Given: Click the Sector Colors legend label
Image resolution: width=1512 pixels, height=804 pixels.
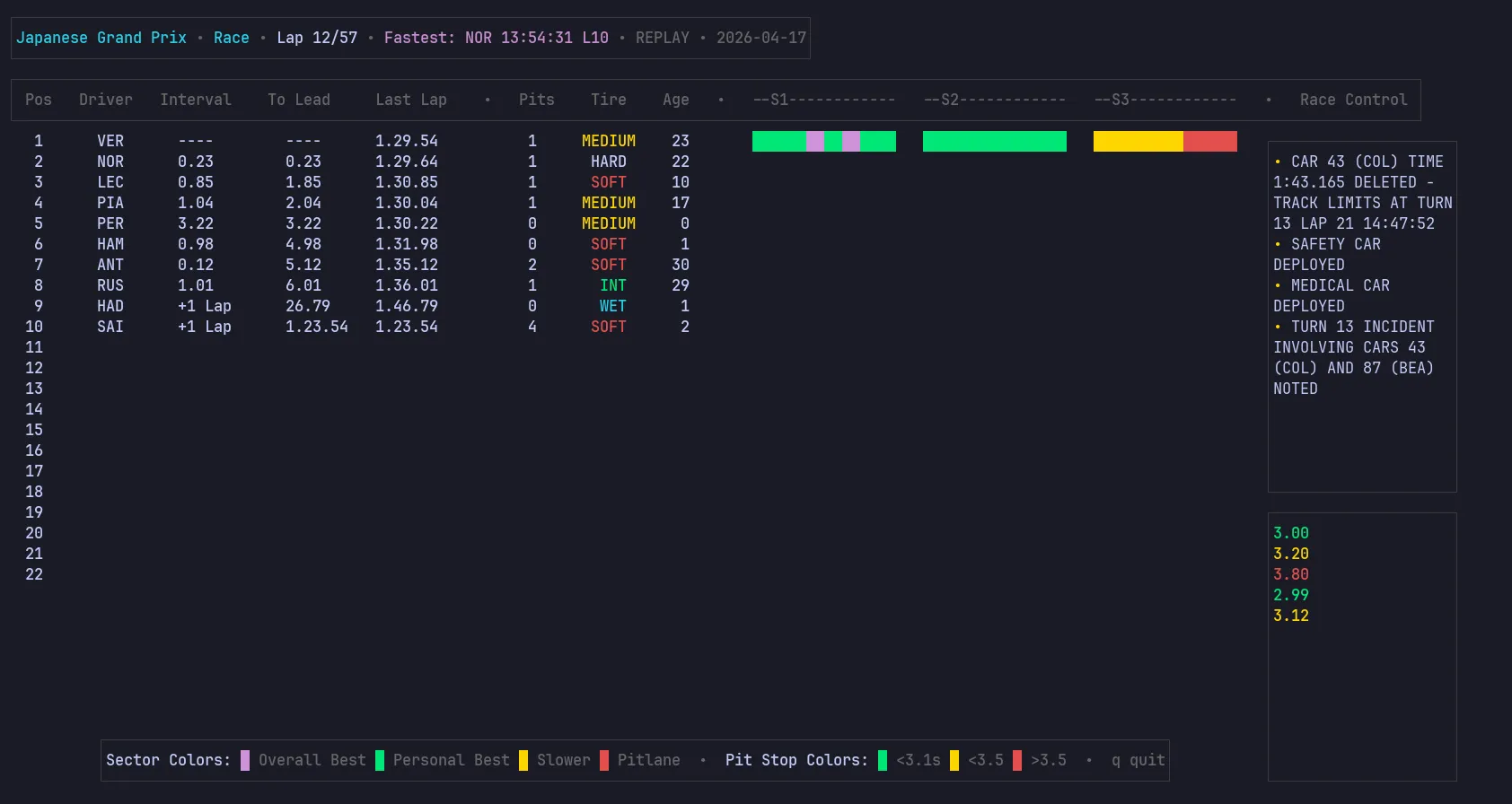Looking at the screenshot, I should pyautogui.click(x=169, y=760).
